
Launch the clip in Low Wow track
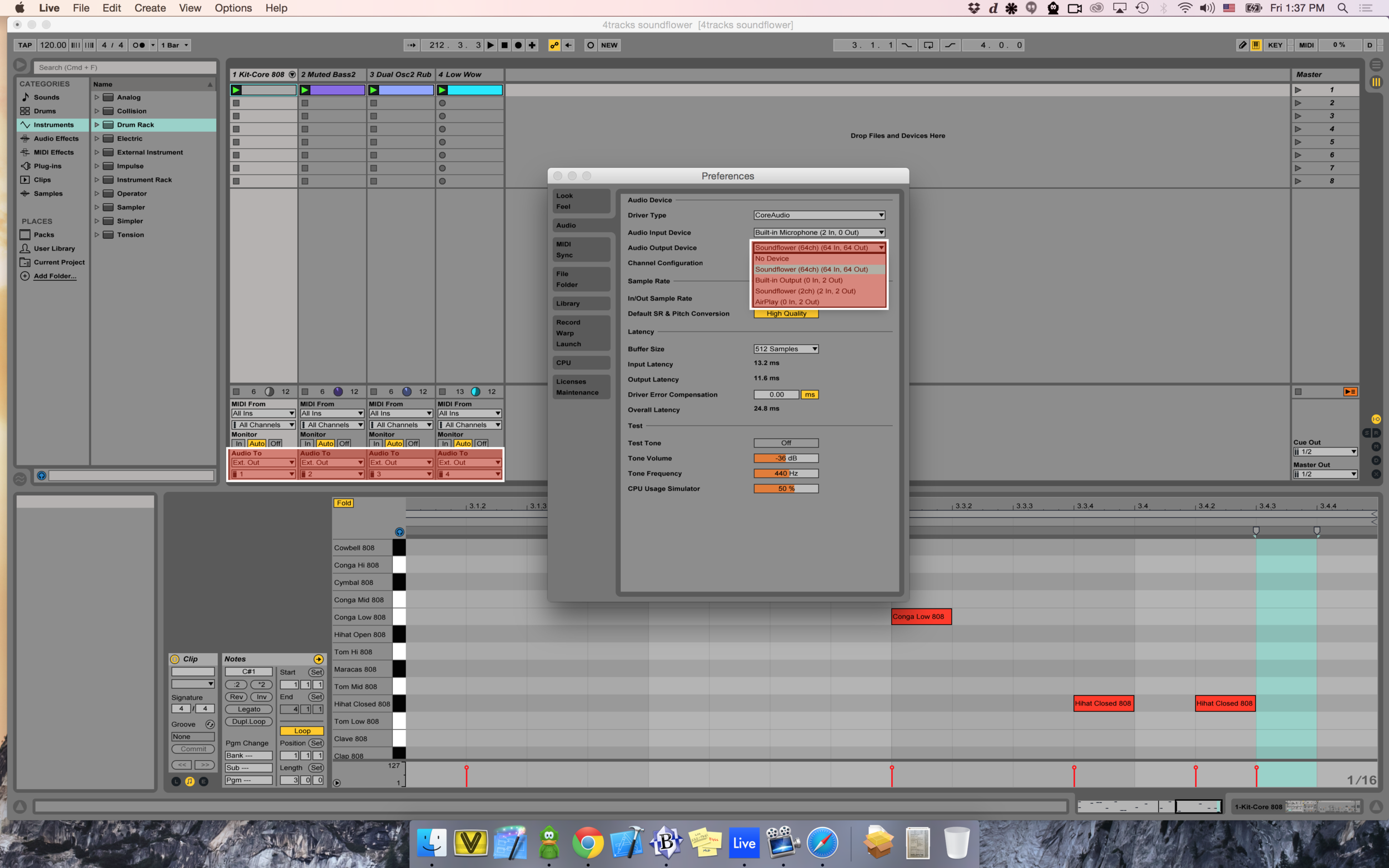[442, 90]
